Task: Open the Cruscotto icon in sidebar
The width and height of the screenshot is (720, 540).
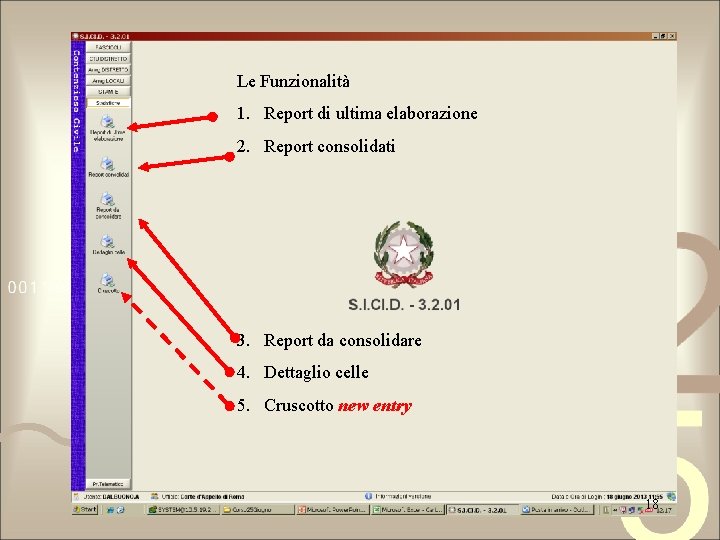Action: pyautogui.click(x=107, y=280)
